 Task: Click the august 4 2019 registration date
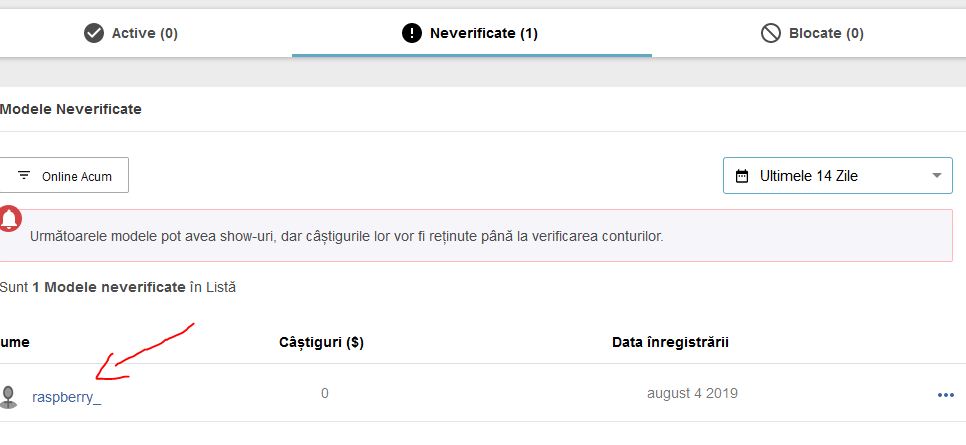pos(692,393)
